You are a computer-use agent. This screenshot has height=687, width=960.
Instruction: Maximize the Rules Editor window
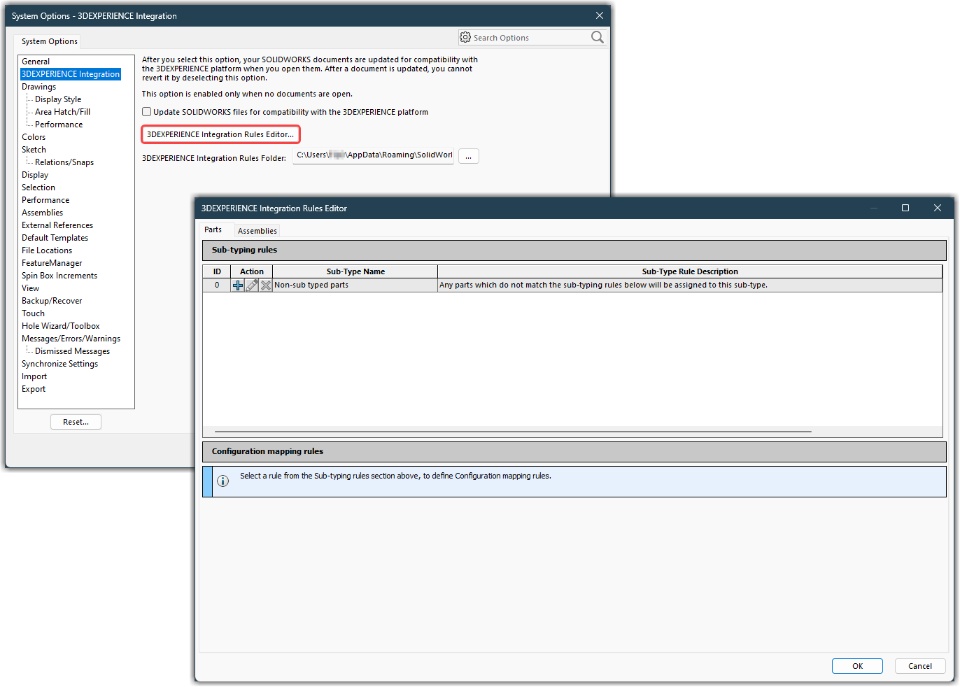(906, 208)
